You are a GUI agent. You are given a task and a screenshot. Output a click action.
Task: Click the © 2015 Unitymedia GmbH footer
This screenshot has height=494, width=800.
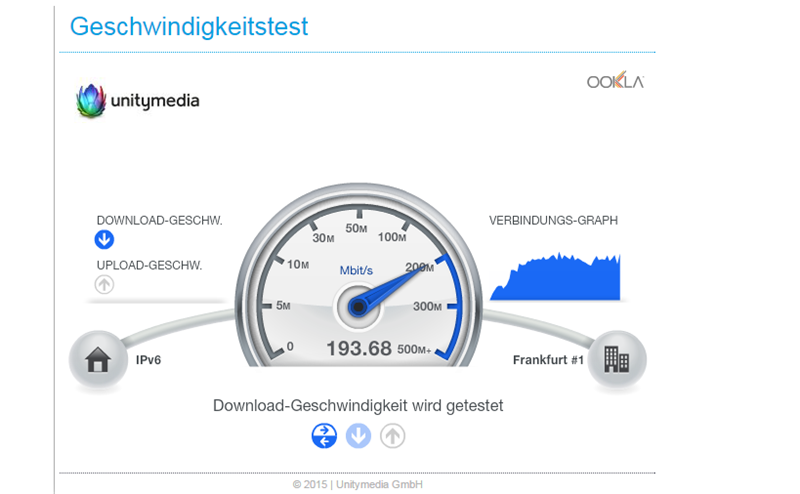357,484
